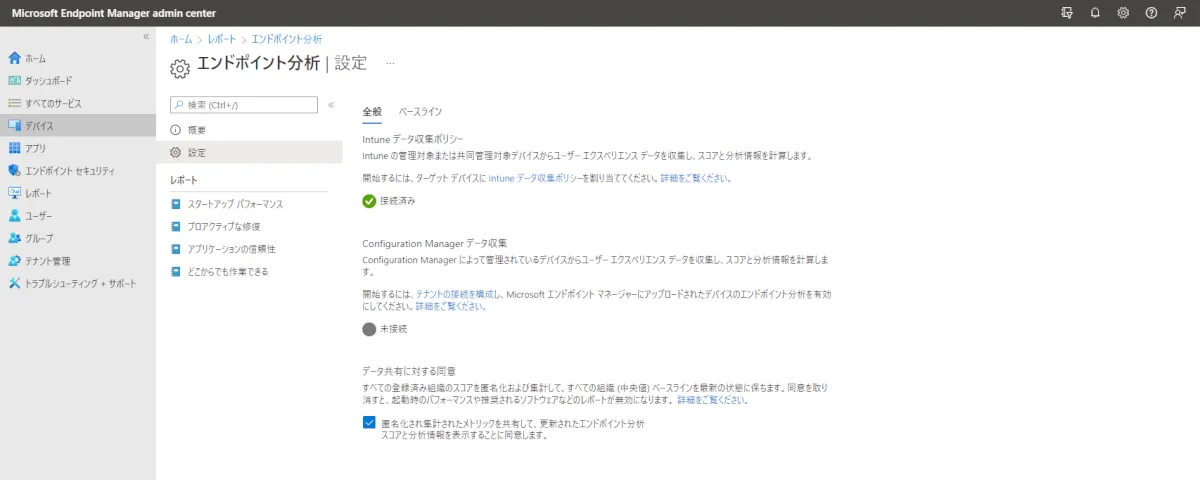The width and height of the screenshot is (1200, 480).
Task: Click the スタートアップ パフォーマンス report icon
Action: (176, 204)
